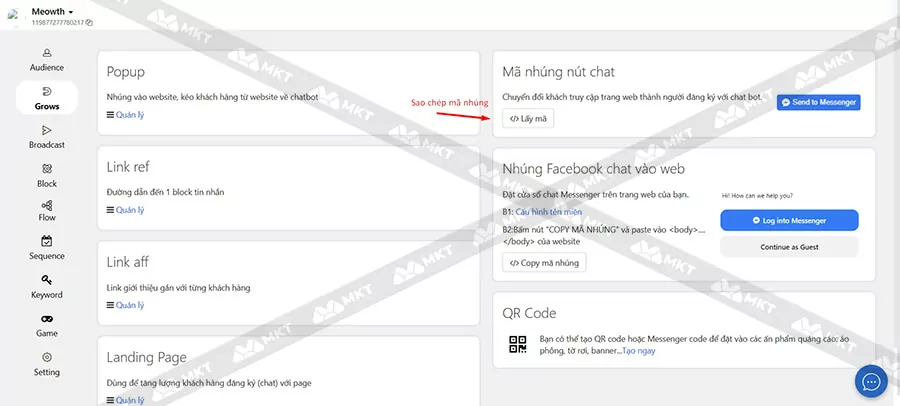Click the Link aff heading
900x406 pixels.
(127, 262)
